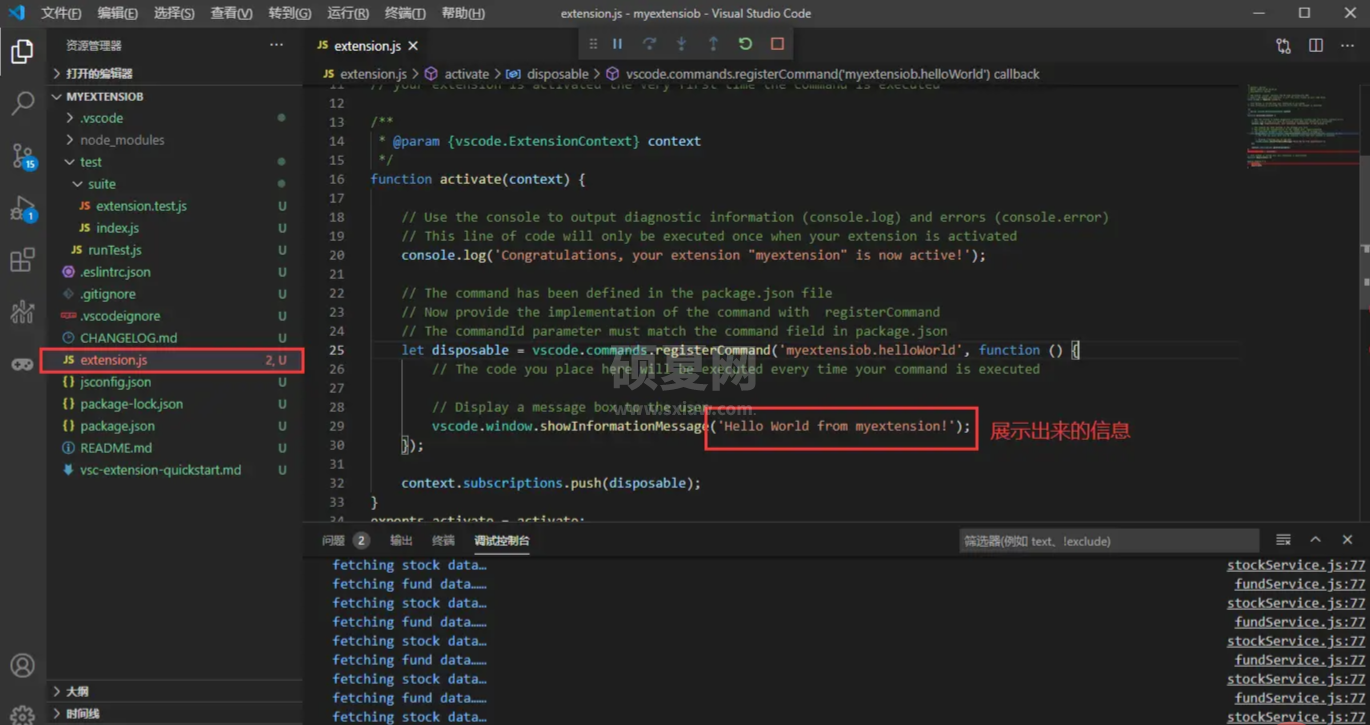
Task: Open CHANGELOG.md in the explorer
Action: click(128, 338)
